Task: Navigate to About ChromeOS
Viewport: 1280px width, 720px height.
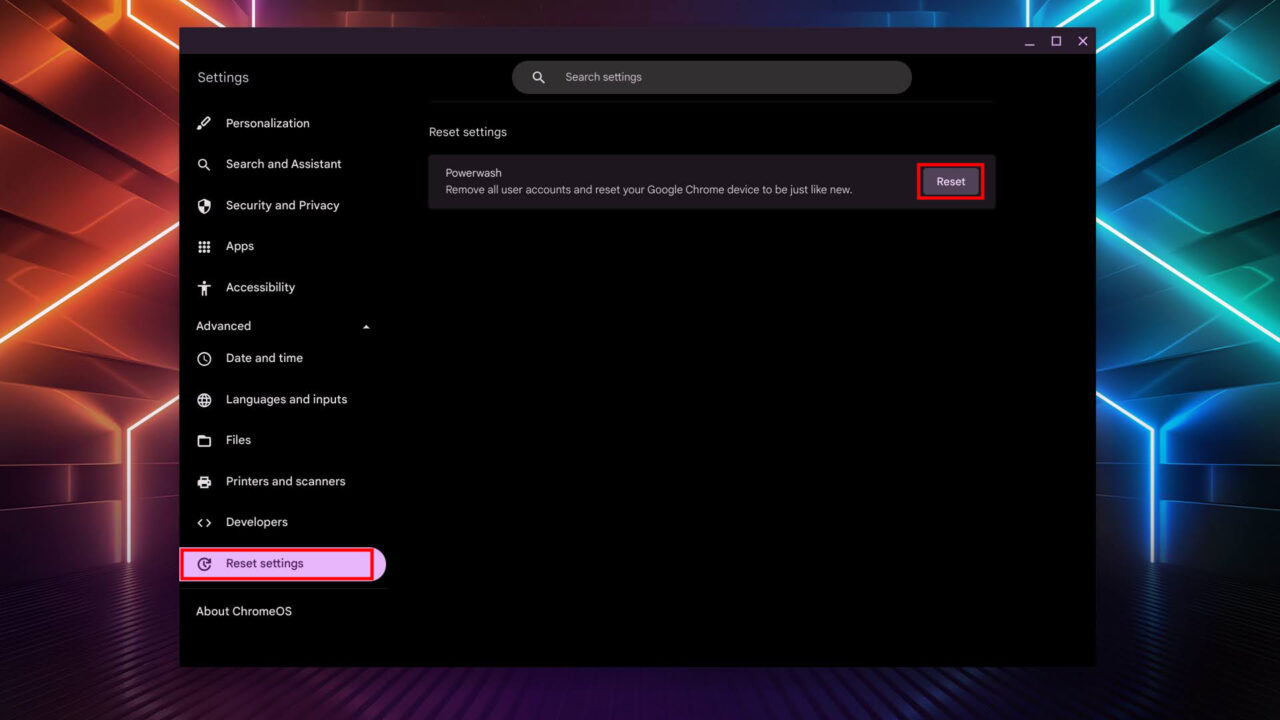Action: [x=243, y=611]
